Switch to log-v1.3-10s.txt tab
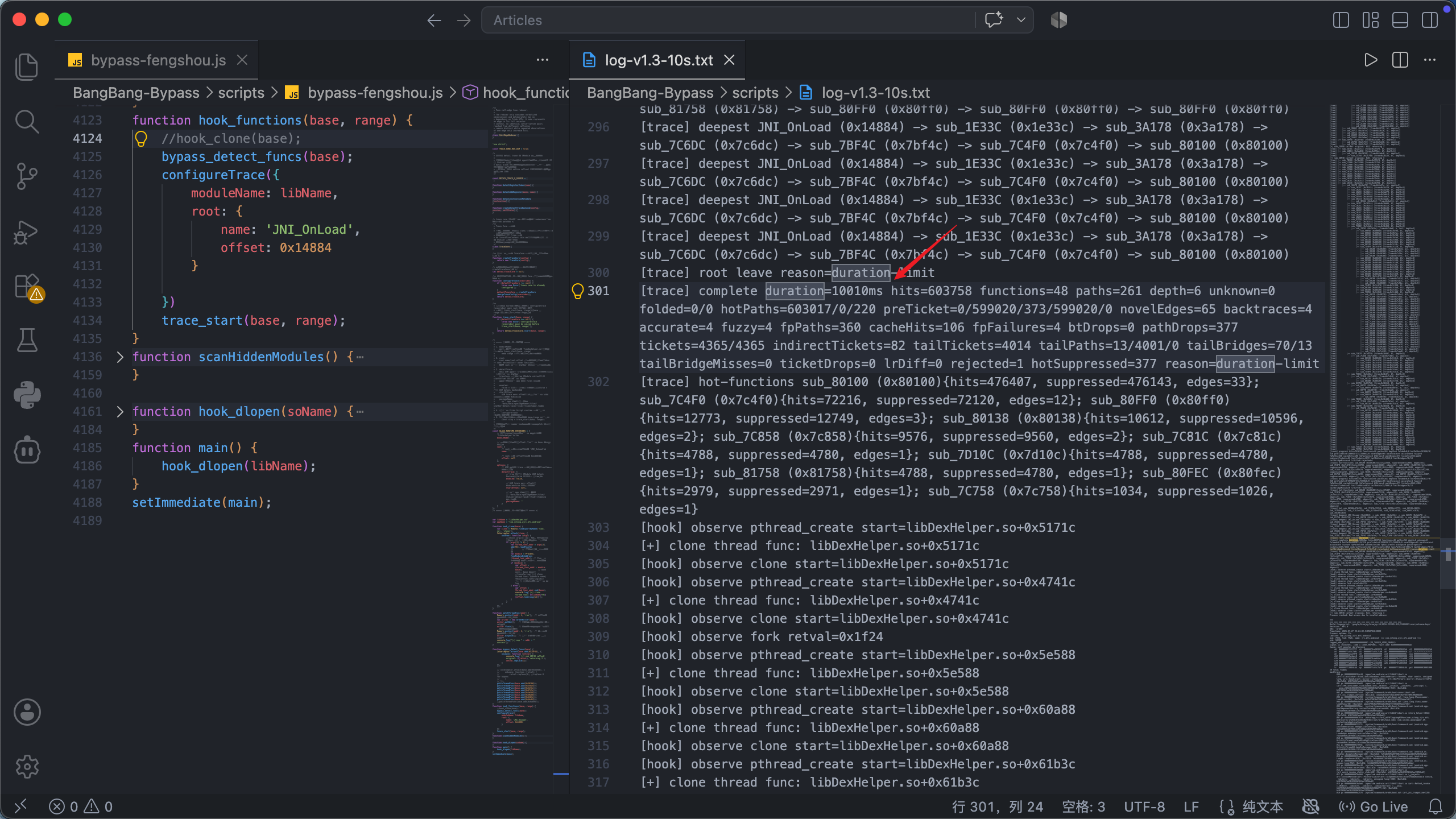The height and width of the screenshot is (819, 1456). click(657, 60)
